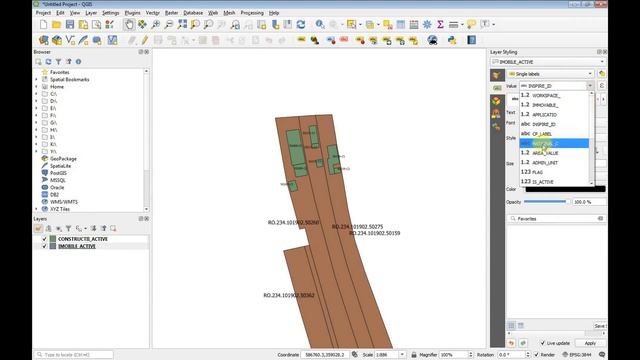Open the Style Manager button in Layers panel
The image size is (640, 360).
(38, 229)
